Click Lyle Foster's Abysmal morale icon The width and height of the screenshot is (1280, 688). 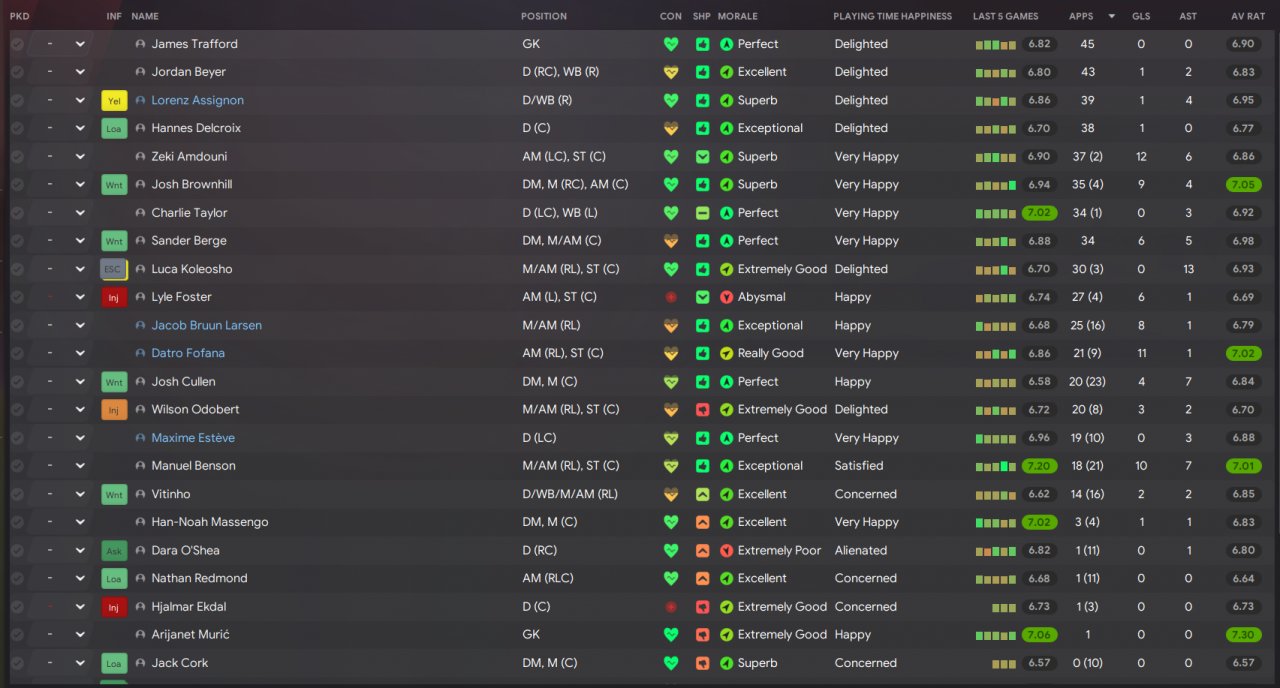[x=727, y=297]
